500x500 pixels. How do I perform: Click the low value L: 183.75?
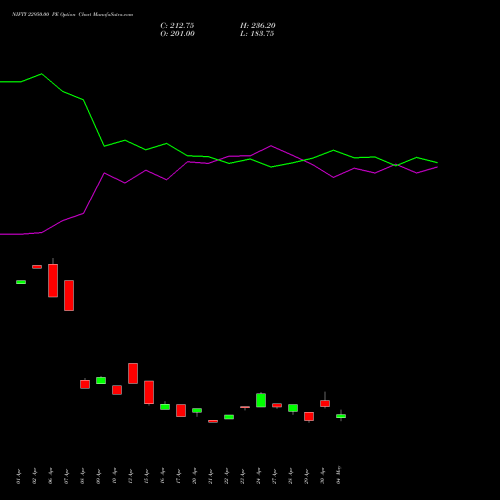pos(257,34)
